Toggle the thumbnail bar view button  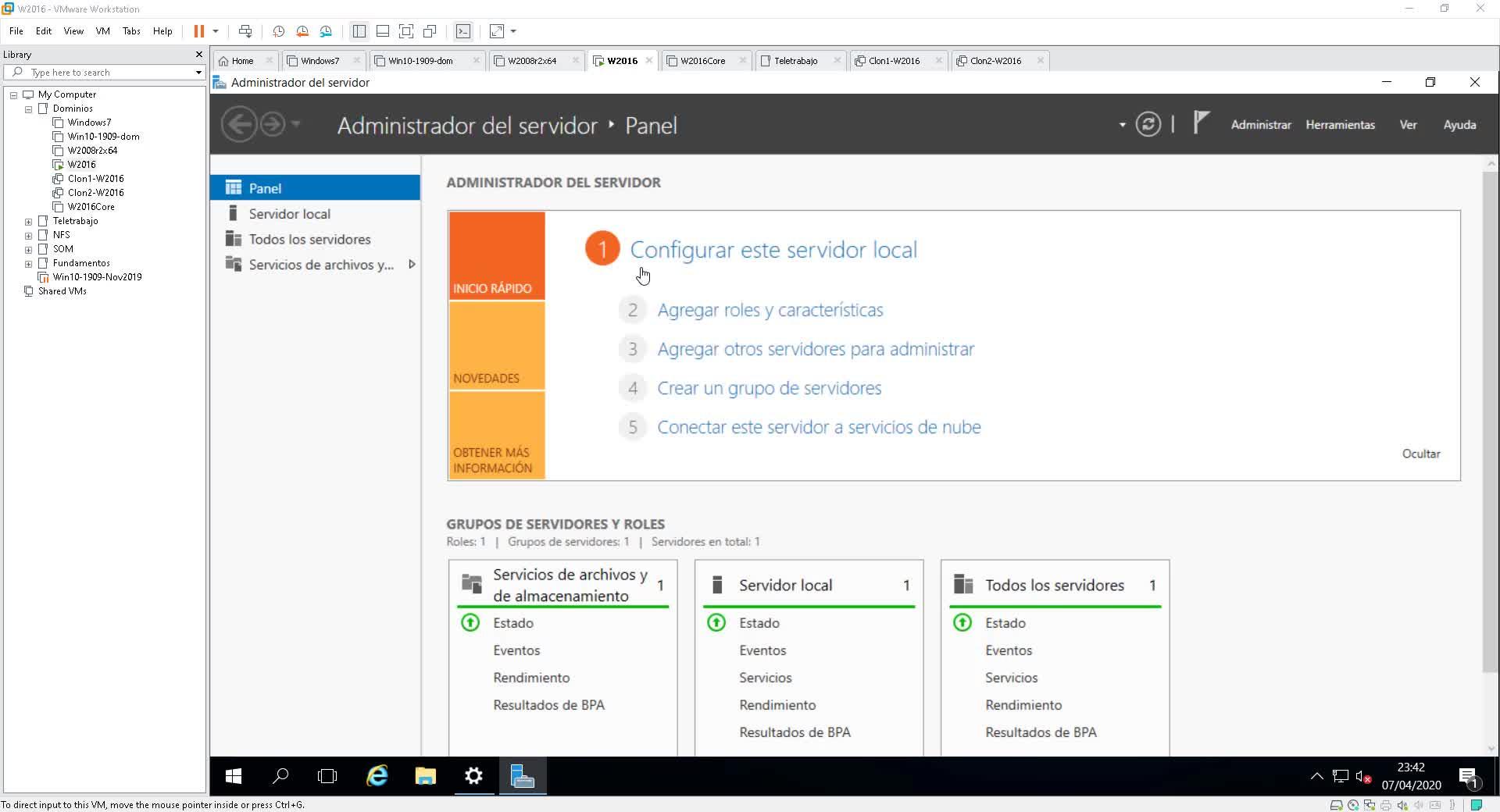click(x=383, y=31)
